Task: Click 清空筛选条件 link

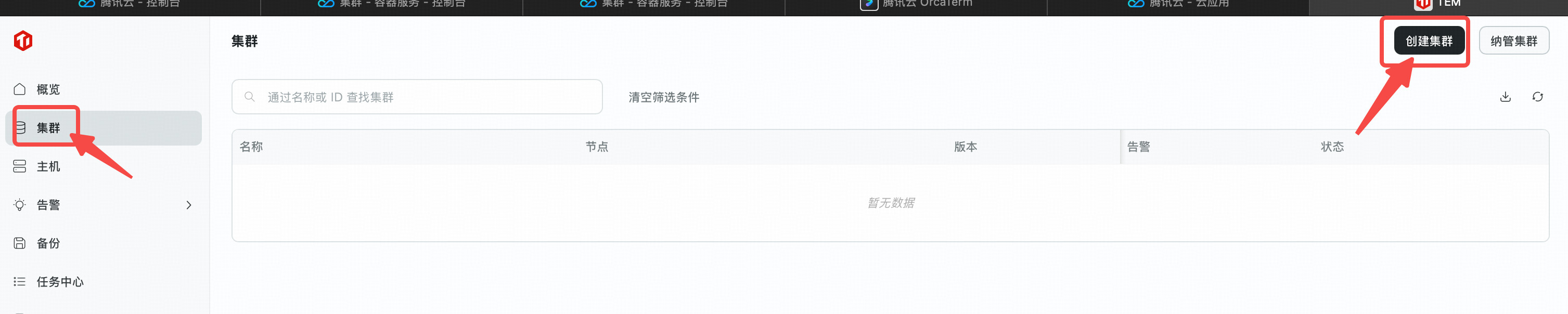Action: (663, 97)
